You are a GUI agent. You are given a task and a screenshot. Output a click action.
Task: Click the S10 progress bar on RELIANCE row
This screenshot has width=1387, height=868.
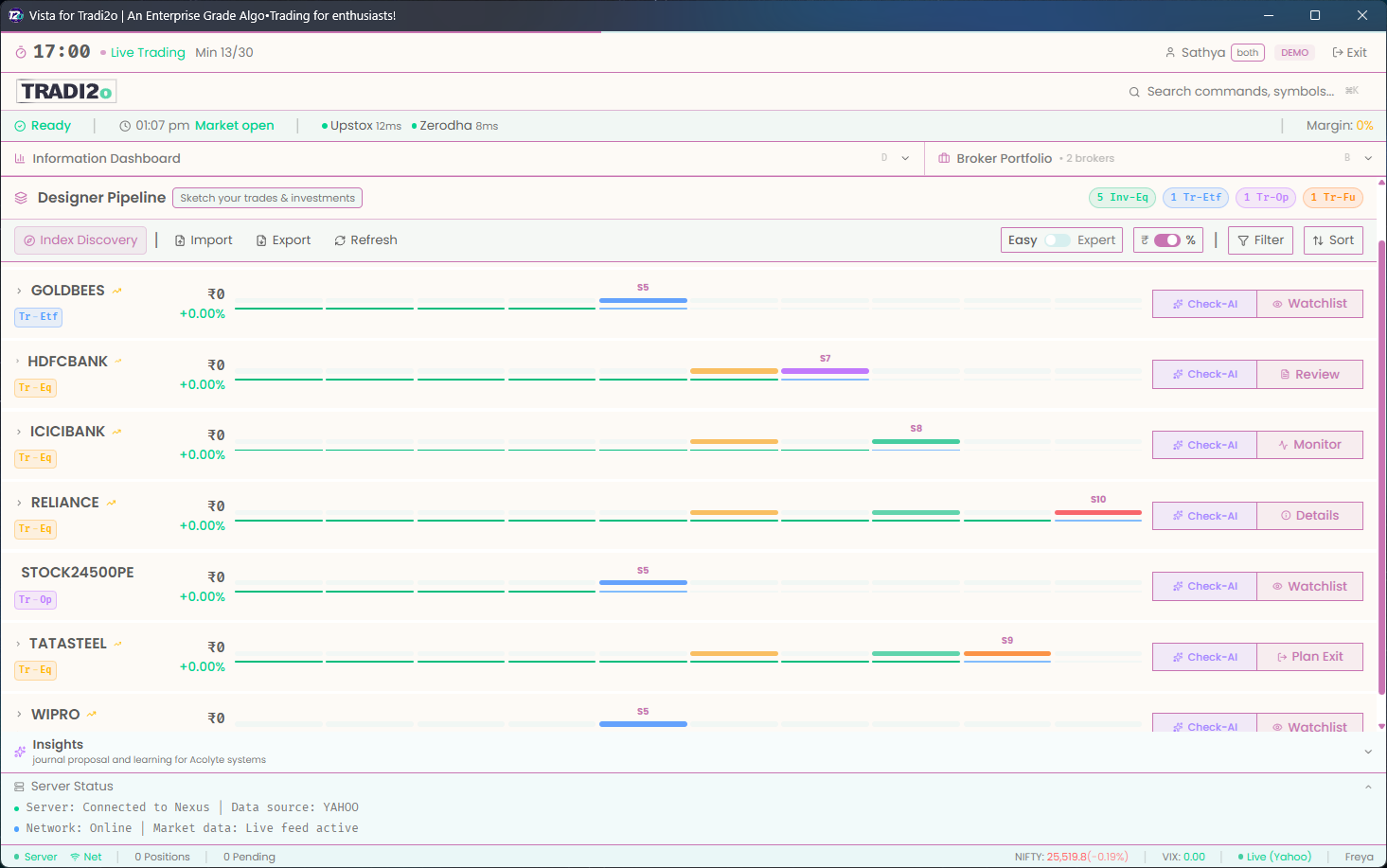1098,513
